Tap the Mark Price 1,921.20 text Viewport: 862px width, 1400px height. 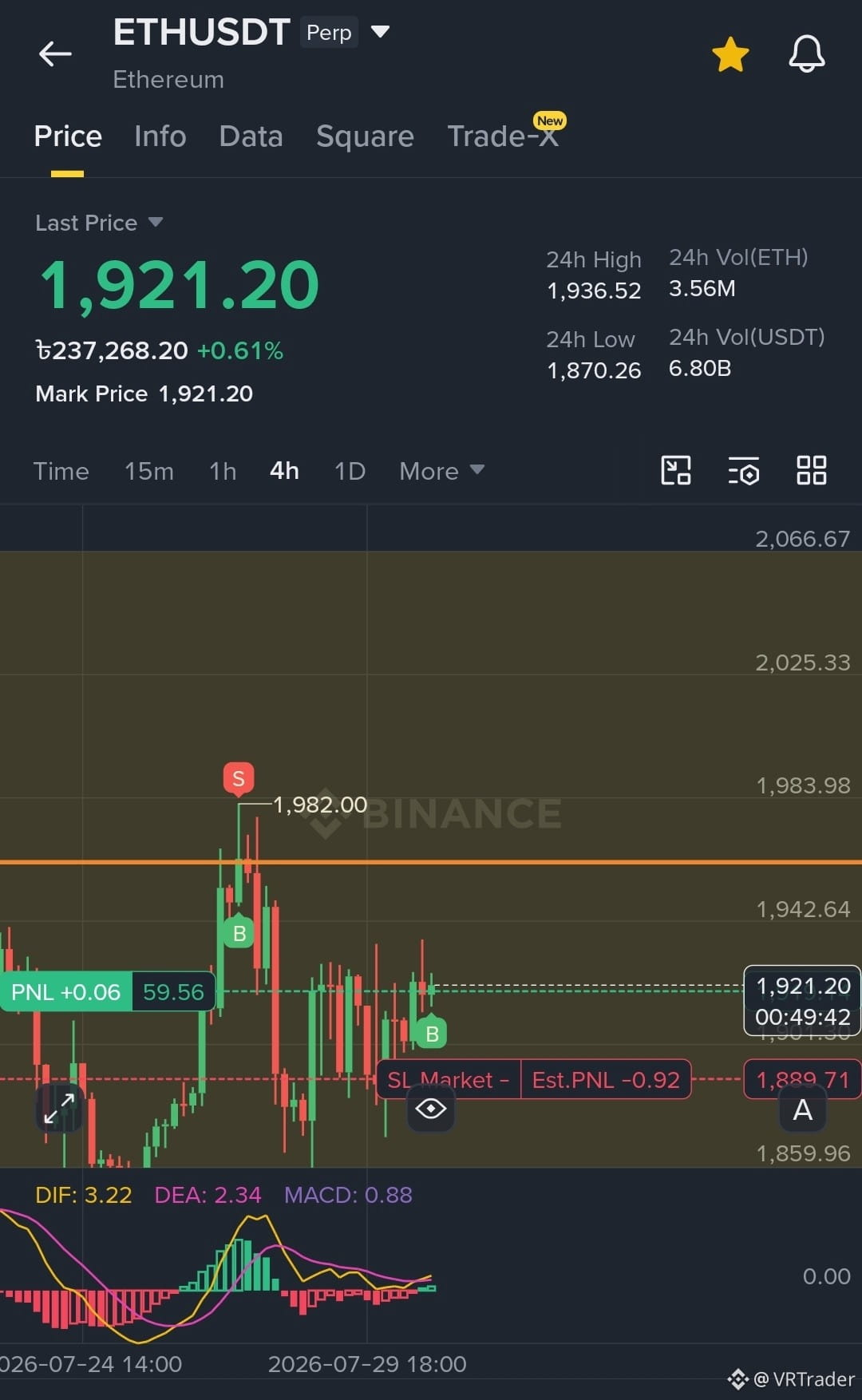pyautogui.click(x=144, y=394)
